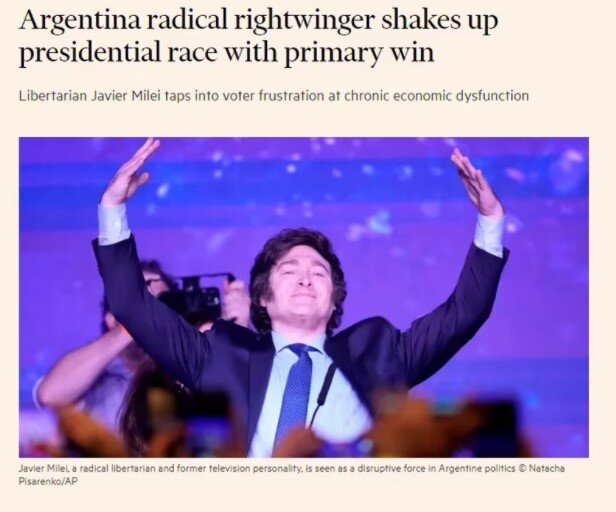This screenshot has width=616, height=512.
Task: Click the raised hand on the photo's right side
Action: [x=476, y=183]
